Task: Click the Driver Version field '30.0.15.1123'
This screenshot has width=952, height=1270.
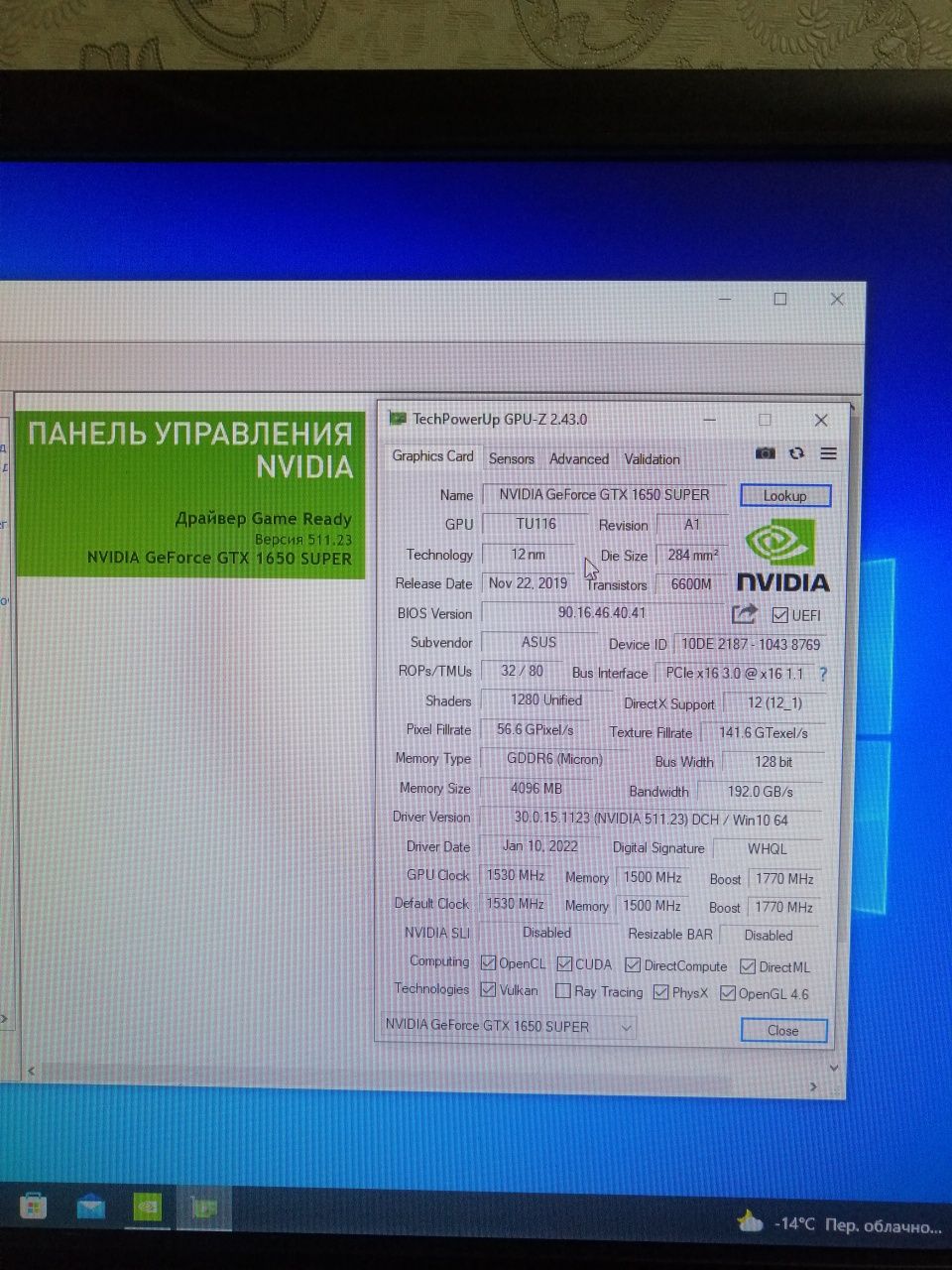Action: (651, 820)
